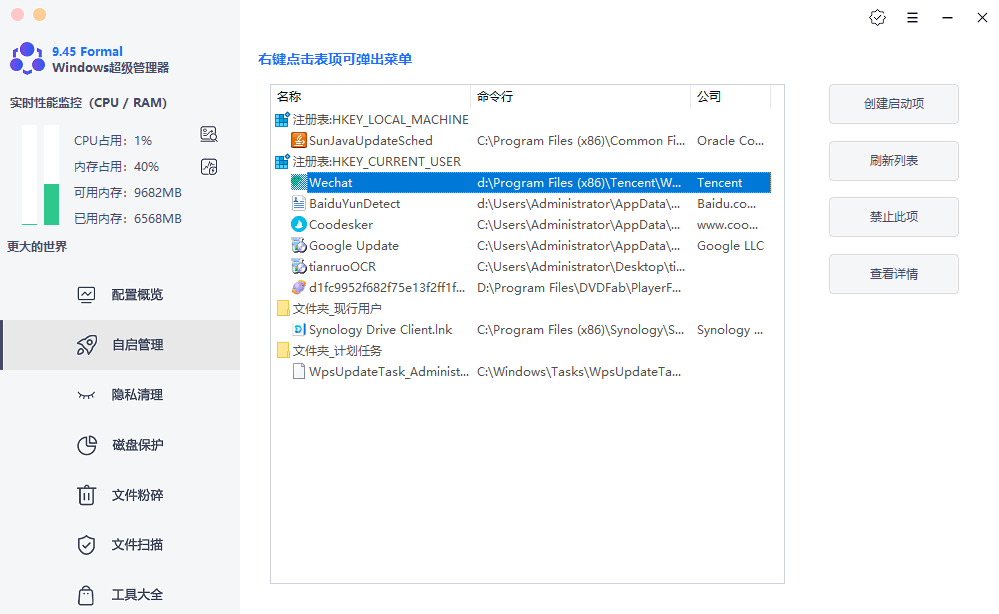Click the 文件粉碎 shredder trash icon
The height and width of the screenshot is (614, 999).
(87, 495)
